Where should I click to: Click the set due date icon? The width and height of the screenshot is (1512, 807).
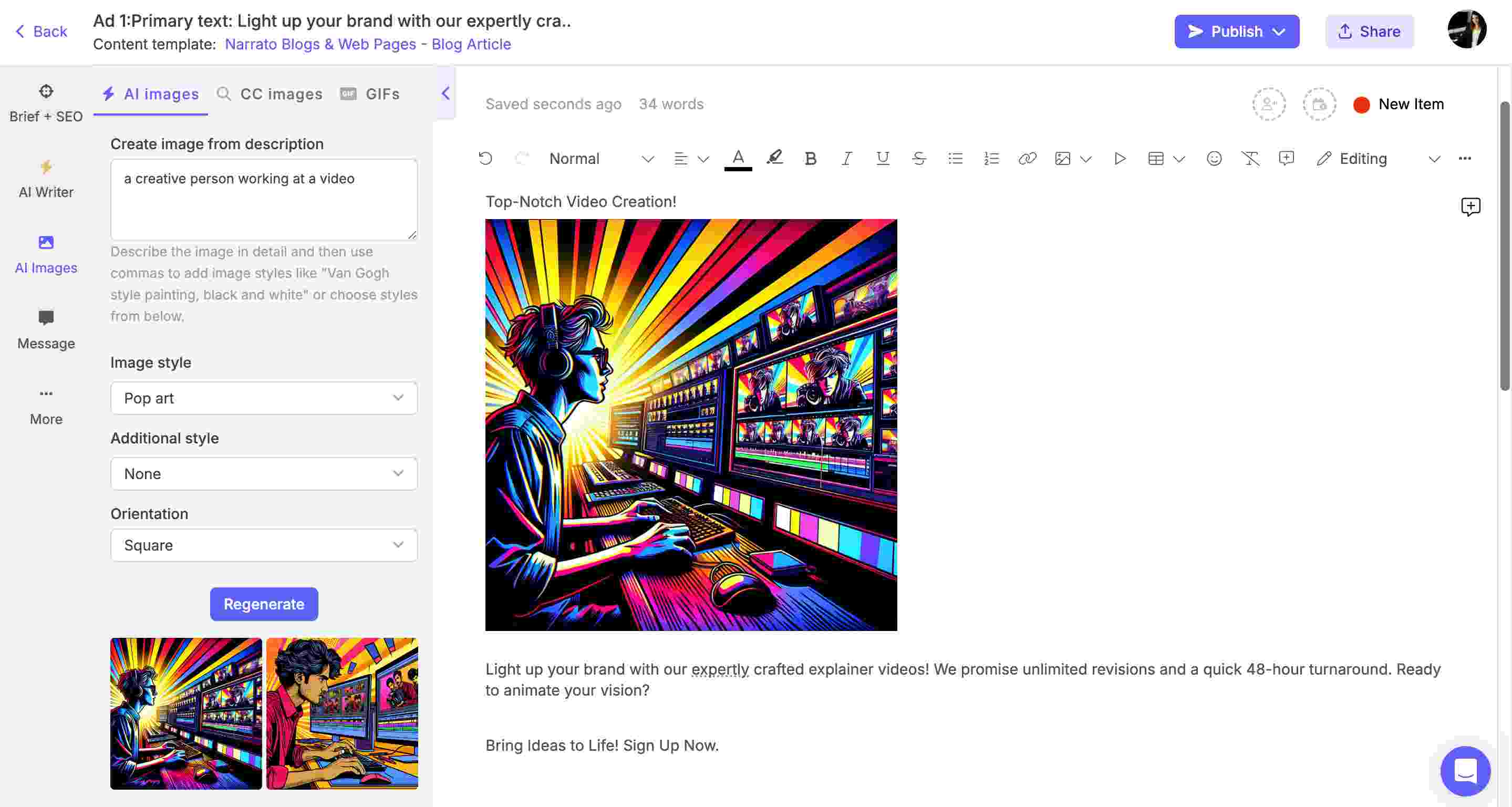pyautogui.click(x=1319, y=105)
